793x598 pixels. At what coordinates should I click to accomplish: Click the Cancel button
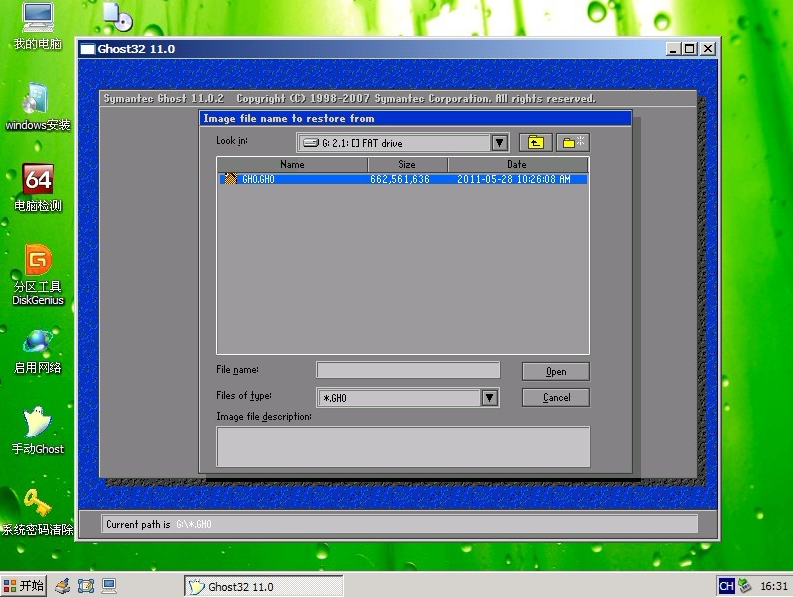[x=556, y=398]
